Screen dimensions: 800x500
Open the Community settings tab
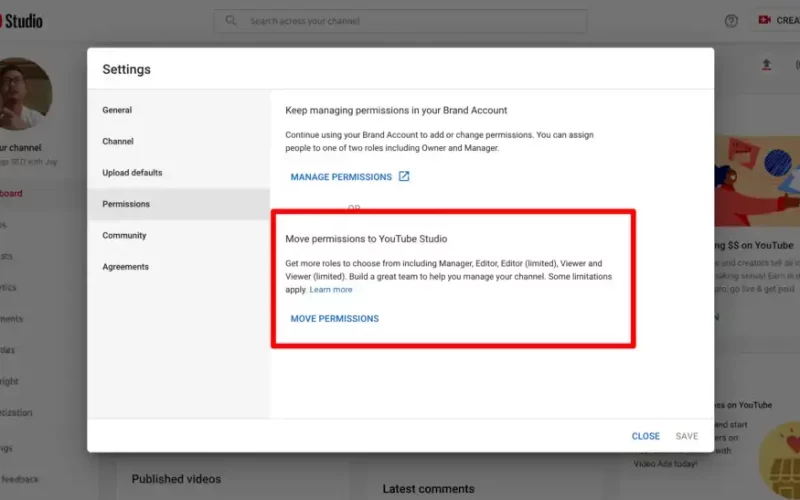tap(124, 235)
